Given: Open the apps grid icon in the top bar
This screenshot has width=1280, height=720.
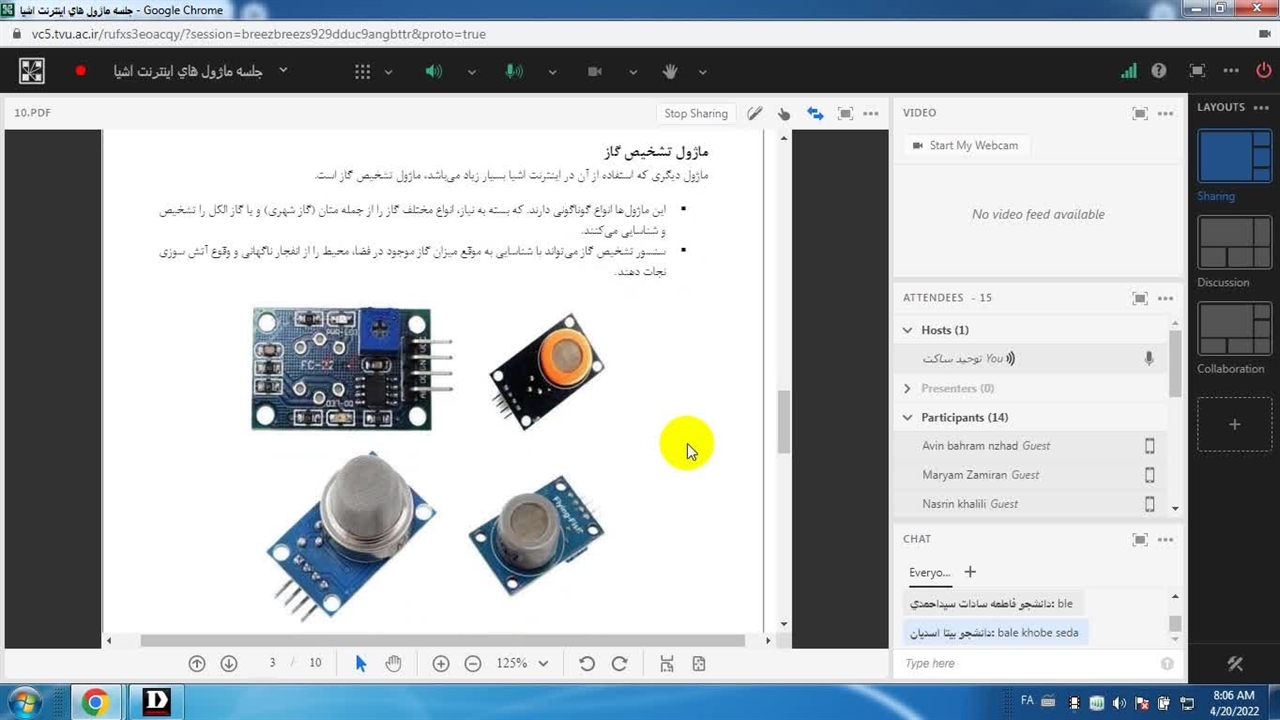Looking at the screenshot, I should pyautogui.click(x=362, y=72).
